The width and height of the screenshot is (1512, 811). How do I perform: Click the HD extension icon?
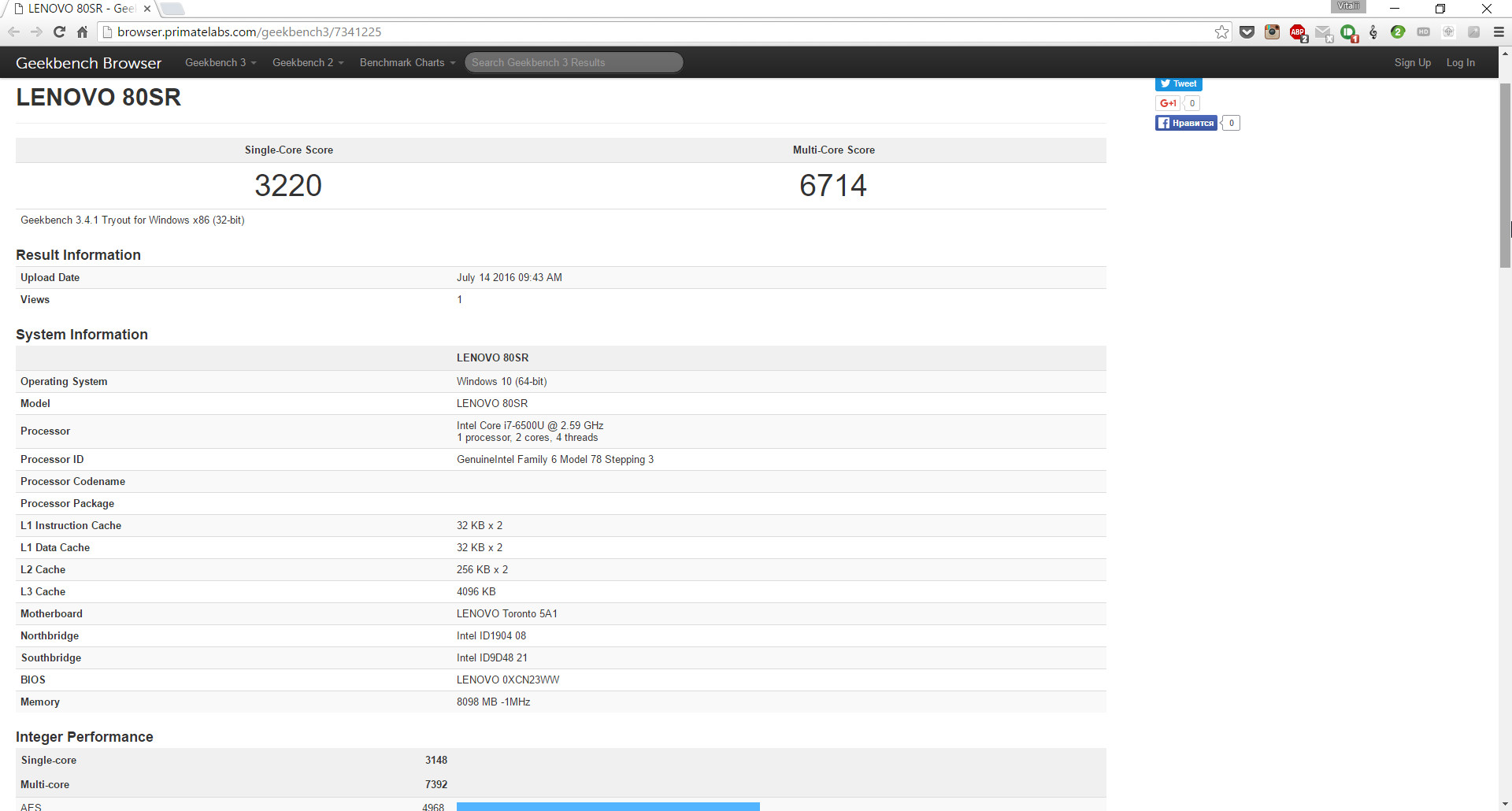[x=1423, y=32]
